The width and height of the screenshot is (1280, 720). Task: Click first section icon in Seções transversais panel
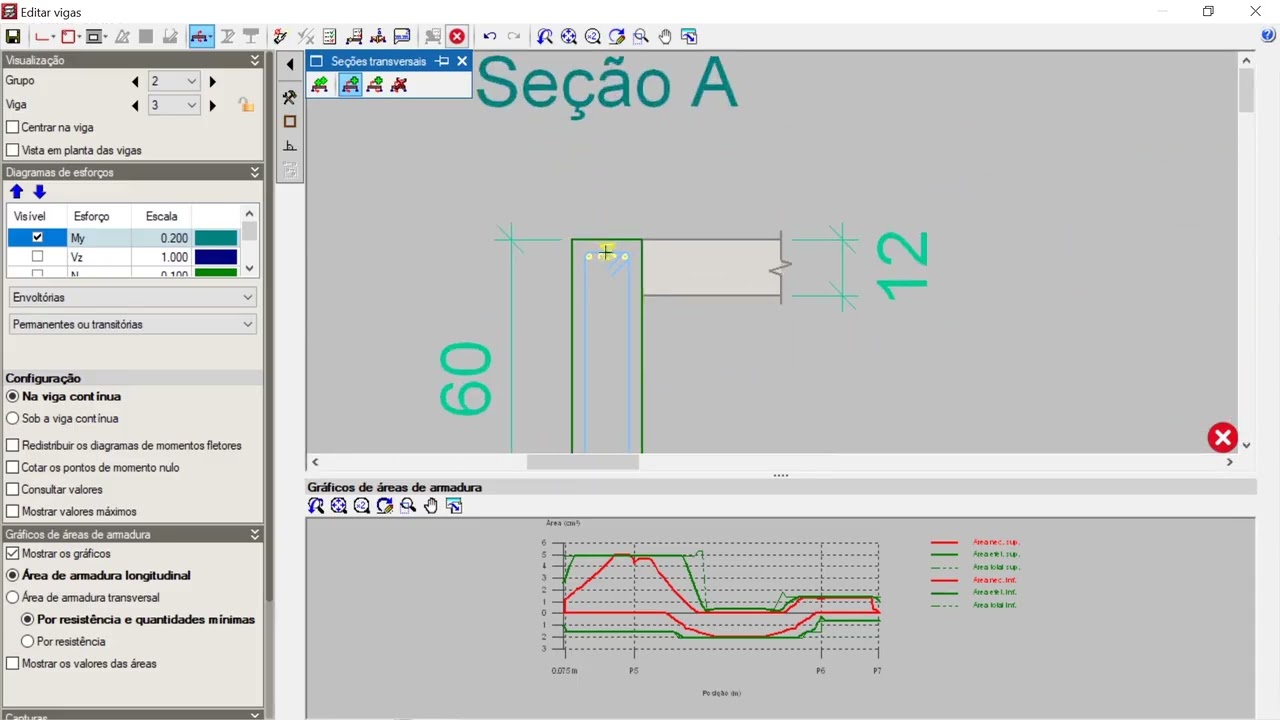320,85
